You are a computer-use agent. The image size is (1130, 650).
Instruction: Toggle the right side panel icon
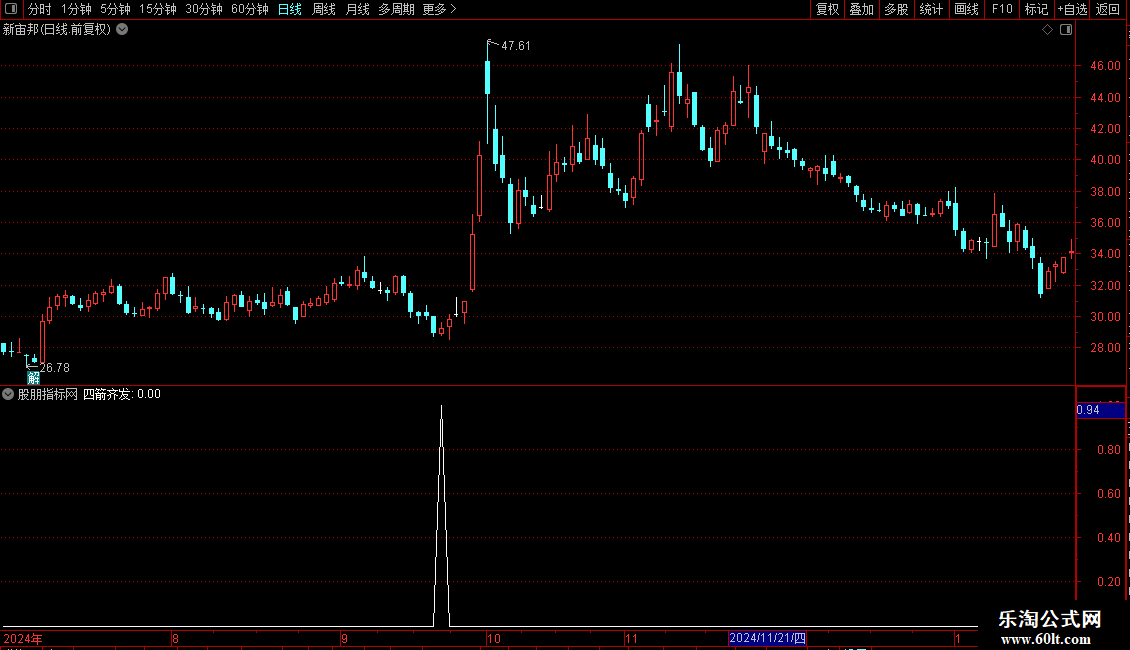pos(1066,30)
